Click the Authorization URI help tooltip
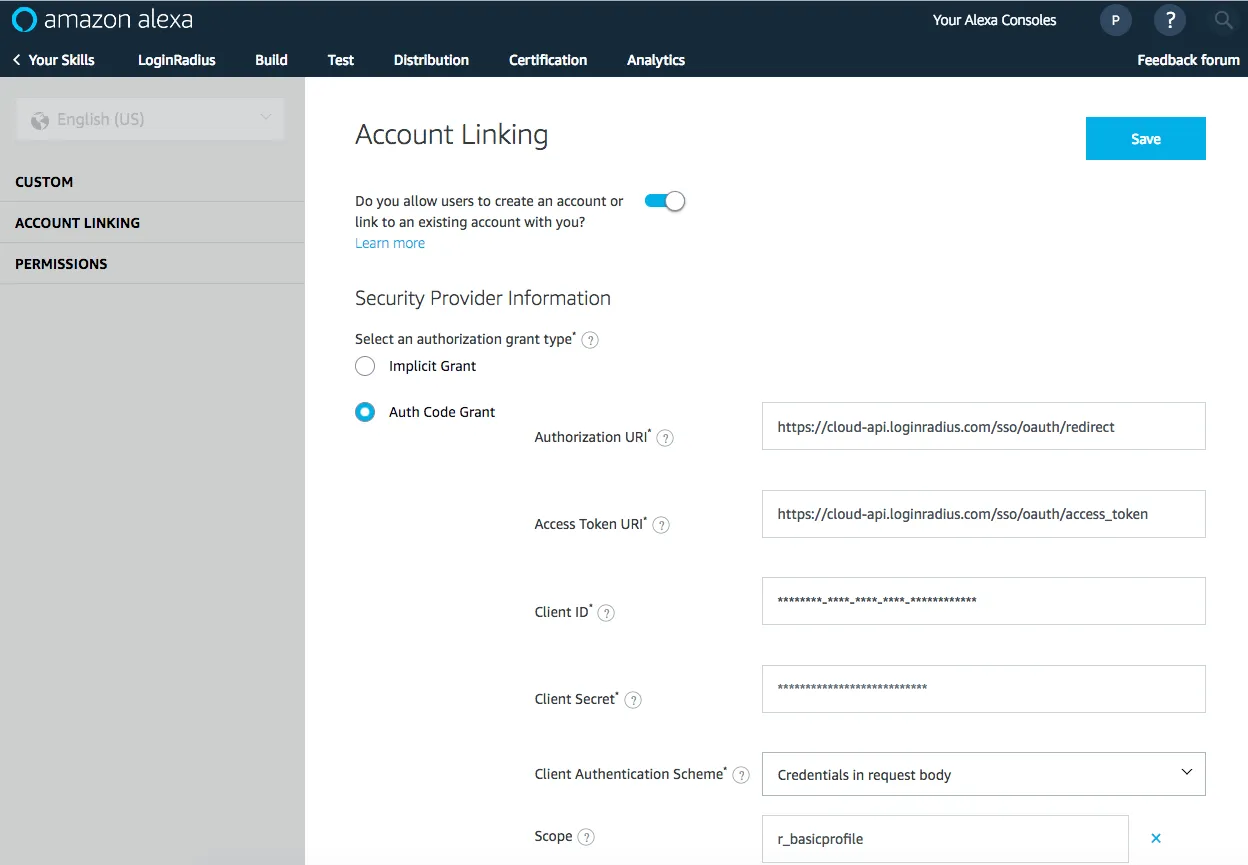 665,437
